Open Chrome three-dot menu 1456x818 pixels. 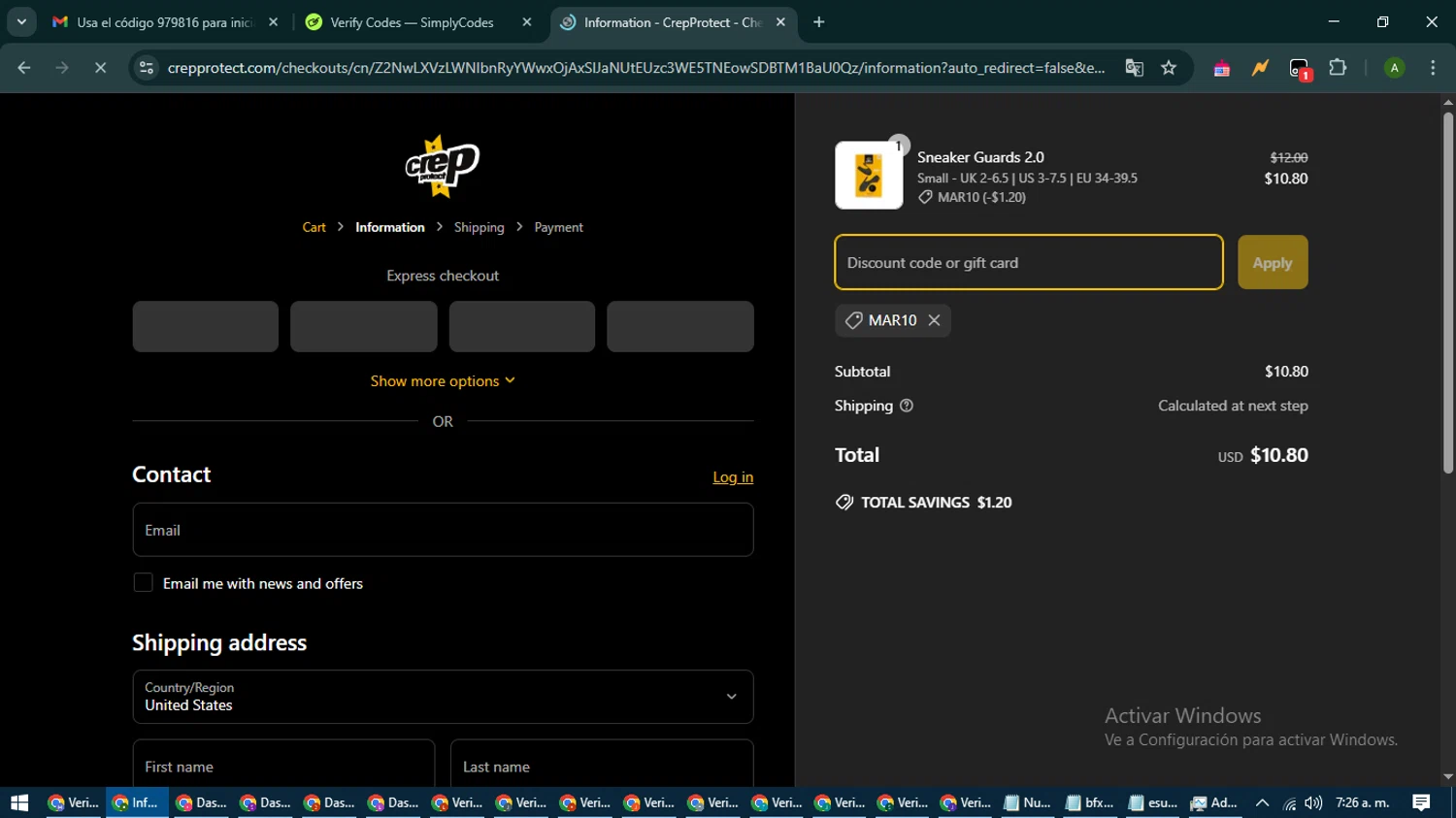[x=1433, y=68]
